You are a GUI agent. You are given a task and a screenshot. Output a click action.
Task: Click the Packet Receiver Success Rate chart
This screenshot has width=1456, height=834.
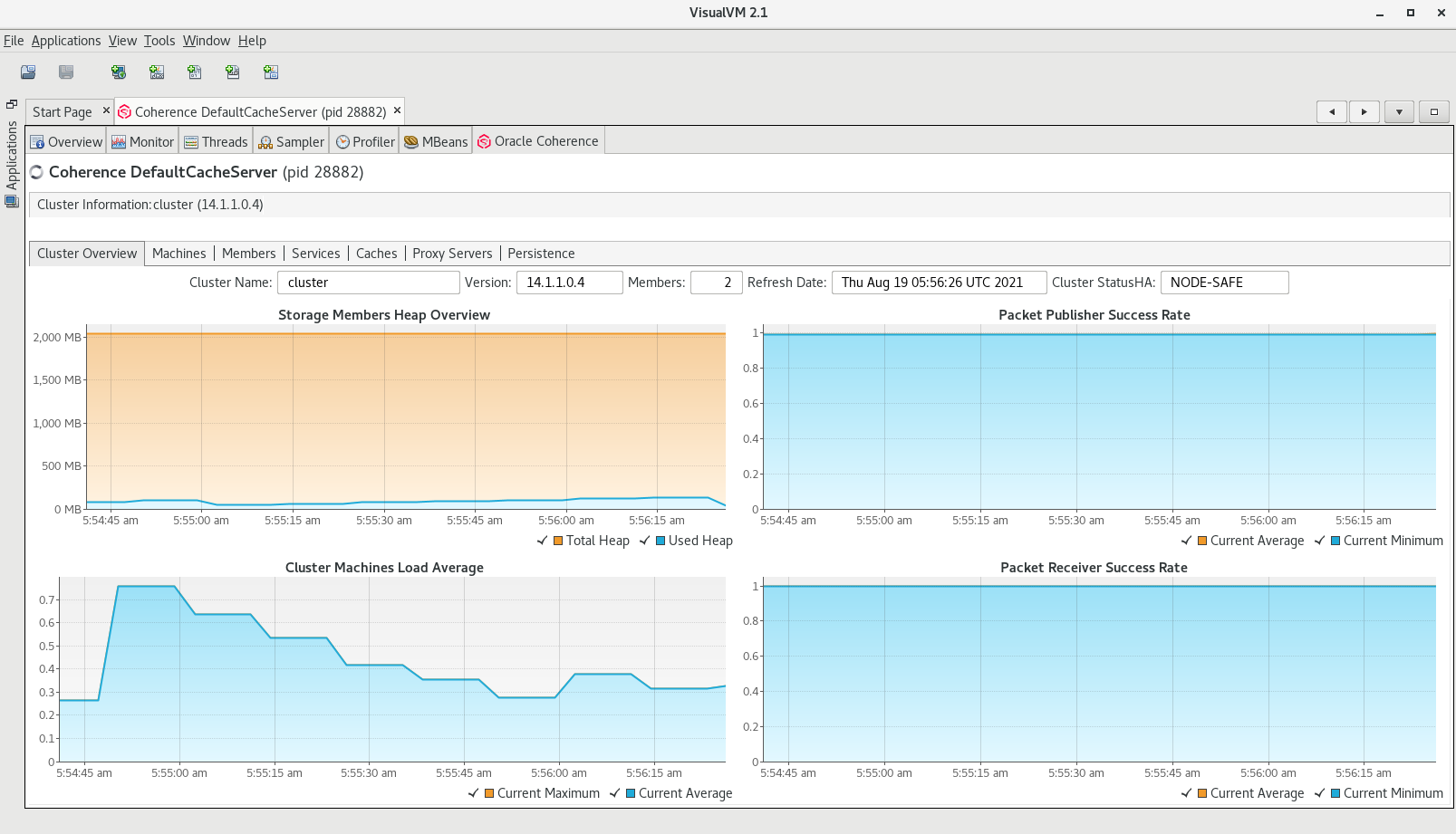(x=1100, y=669)
